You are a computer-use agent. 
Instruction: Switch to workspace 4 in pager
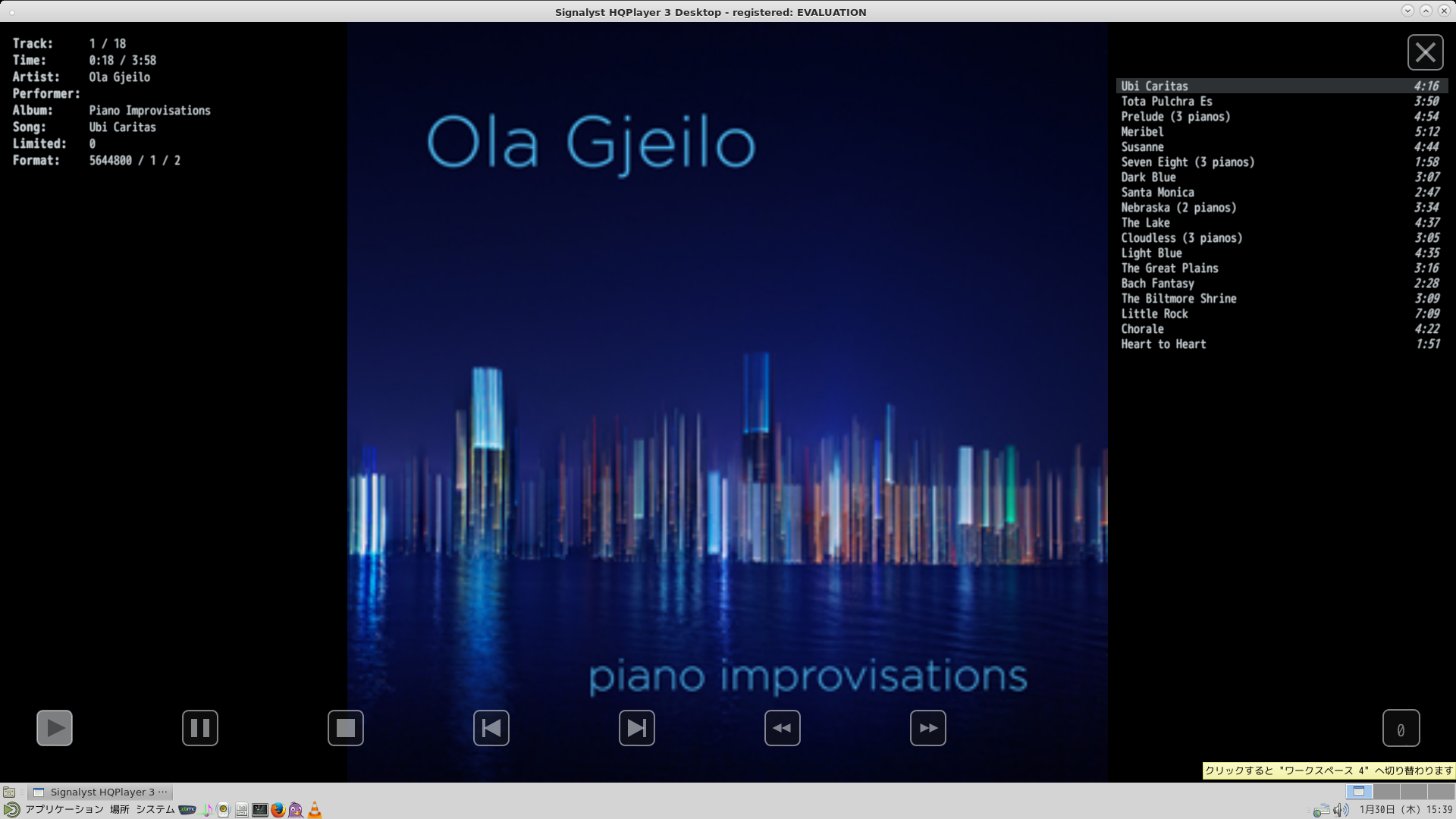(x=1441, y=792)
